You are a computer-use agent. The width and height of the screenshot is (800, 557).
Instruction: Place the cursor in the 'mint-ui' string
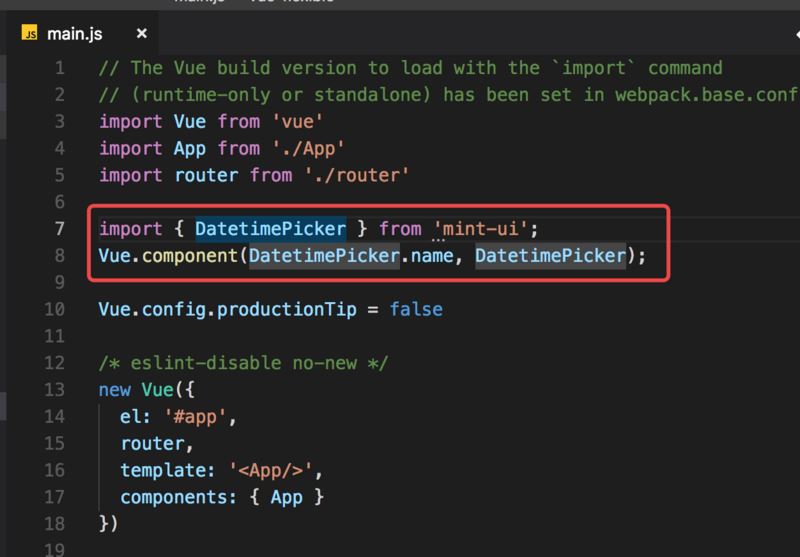(x=481, y=229)
